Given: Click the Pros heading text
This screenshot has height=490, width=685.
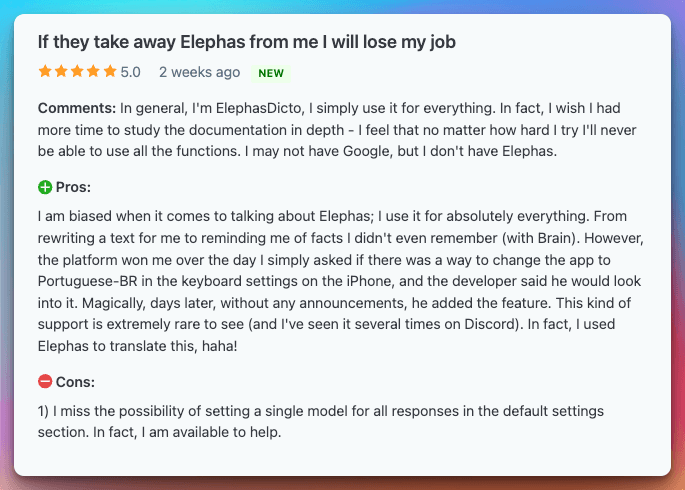Looking at the screenshot, I should coord(73,187).
